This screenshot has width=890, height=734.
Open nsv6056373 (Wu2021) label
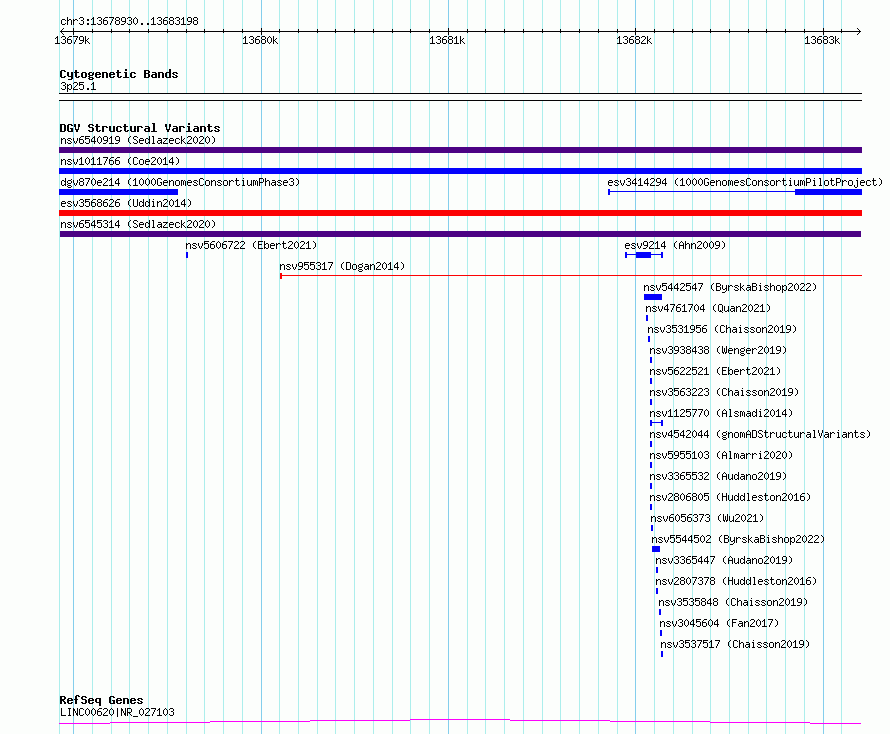pyautogui.click(x=707, y=518)
